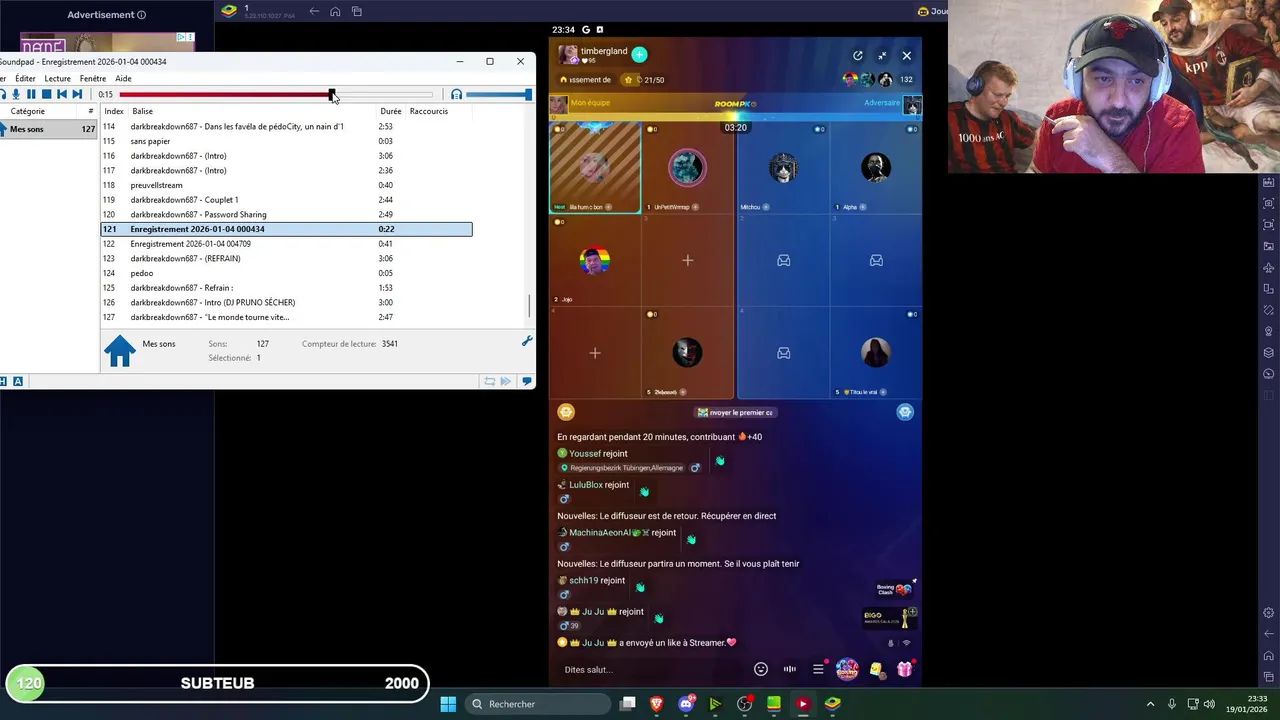
Task: Open Mitchou seat avatar
Action: tap(783, 168)
